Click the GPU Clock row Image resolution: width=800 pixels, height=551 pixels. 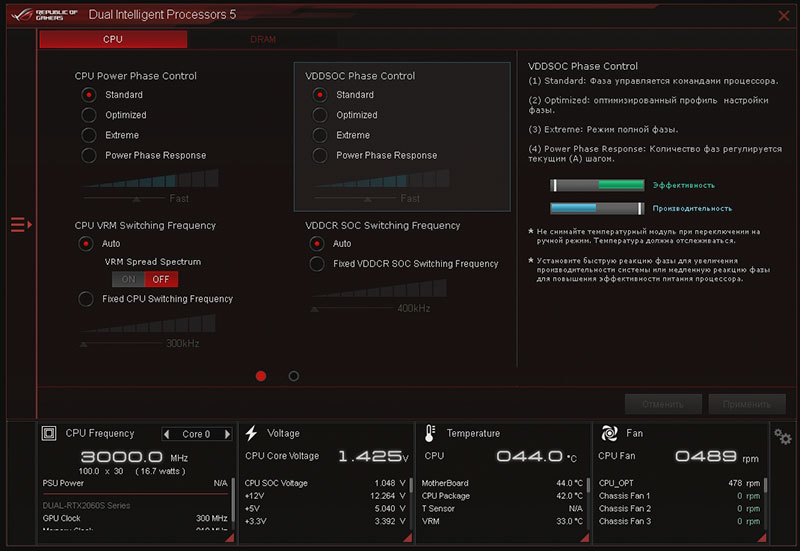135,518
